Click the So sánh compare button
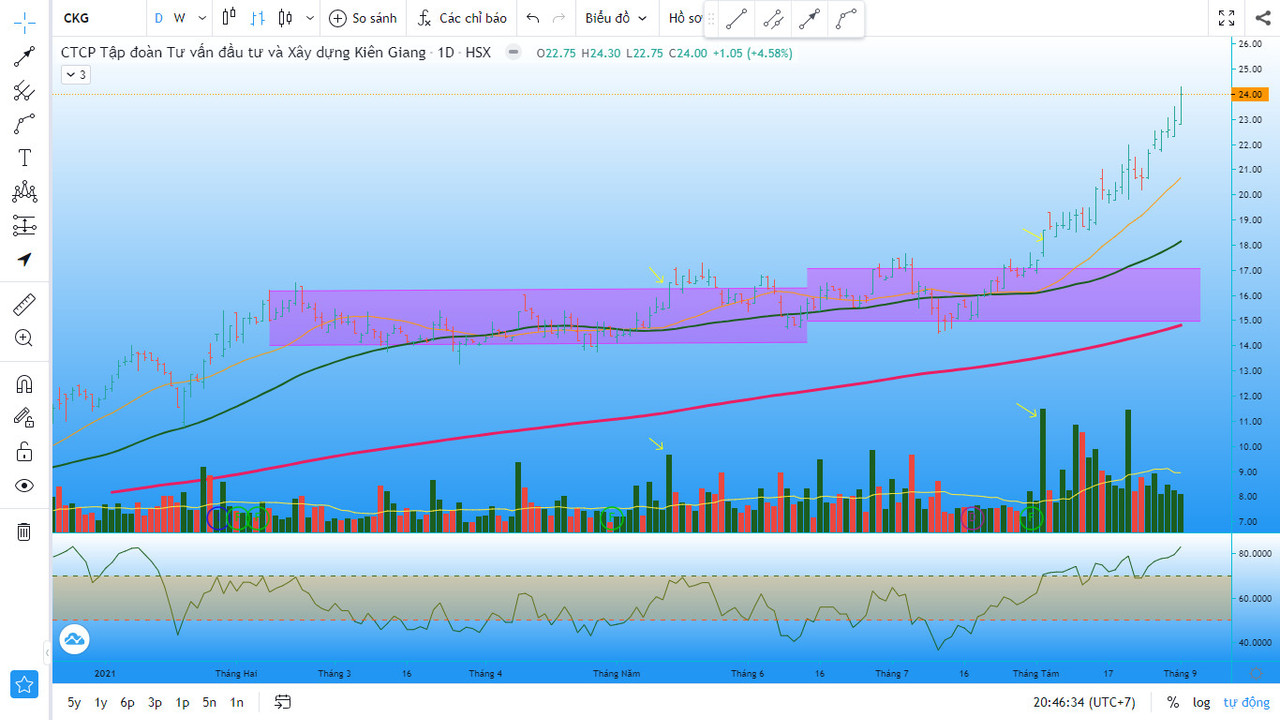 363,18
